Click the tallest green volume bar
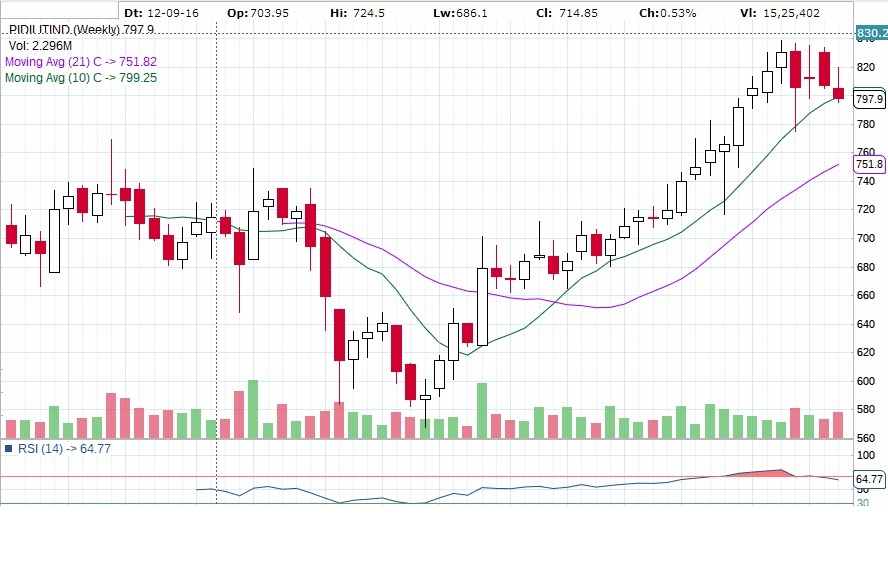The image size is (888, 576). [253, 409]
